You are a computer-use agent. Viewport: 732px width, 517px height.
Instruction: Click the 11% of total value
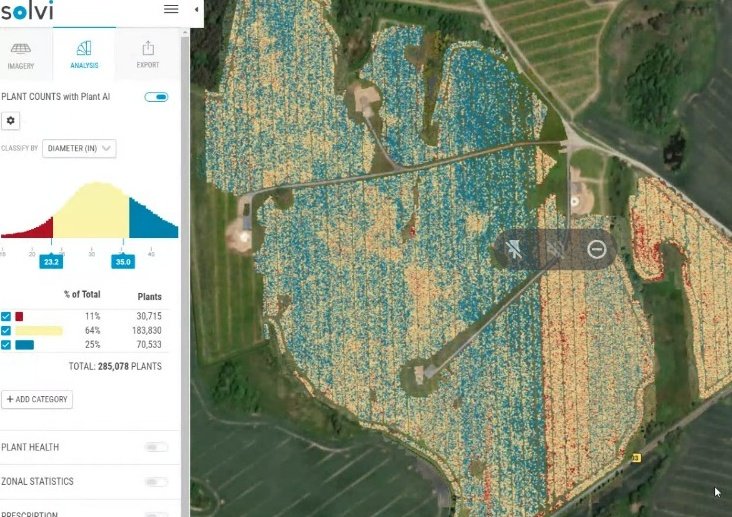92,316
